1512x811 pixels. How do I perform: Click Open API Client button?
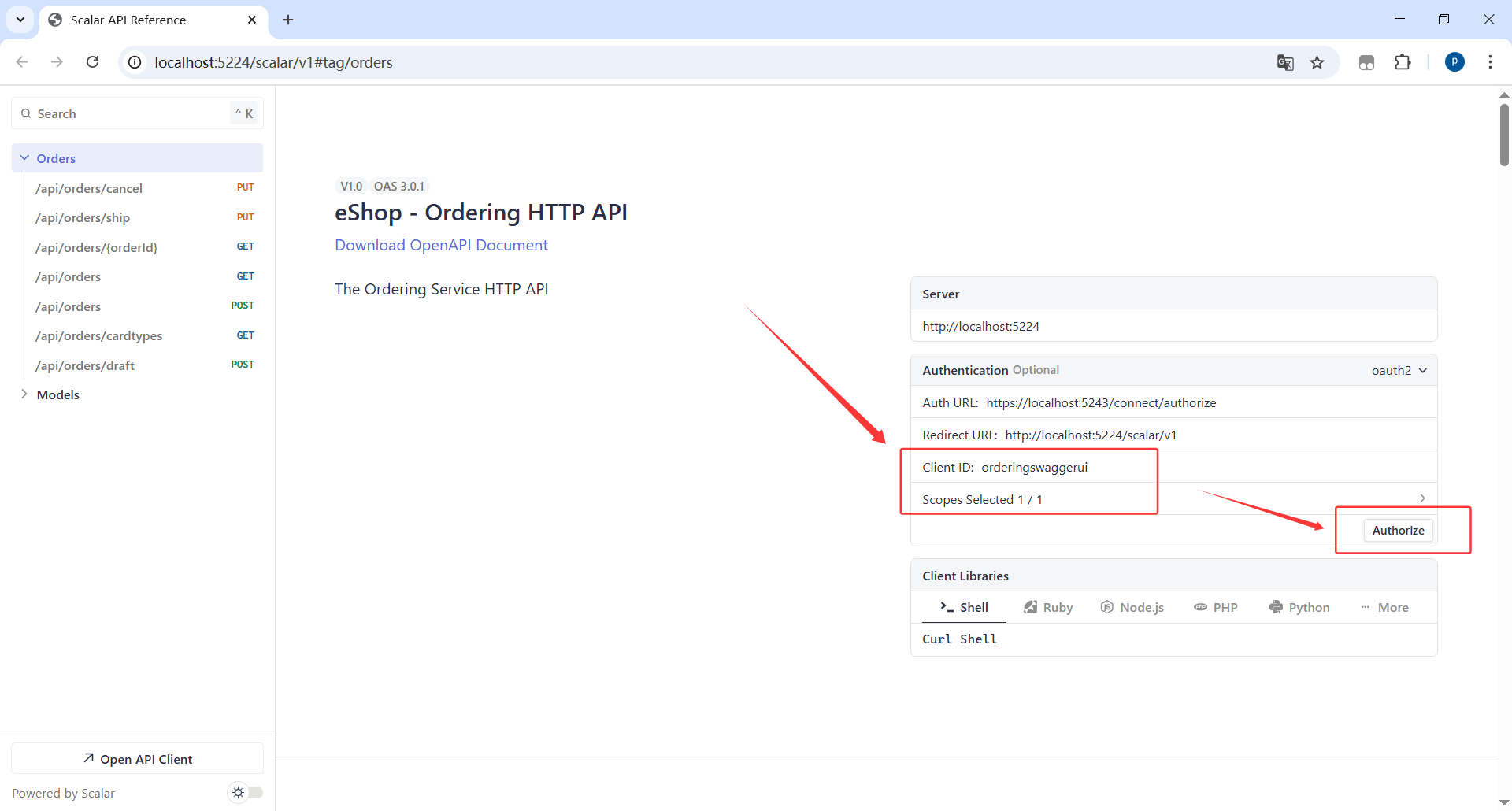[x=137, y=759]
